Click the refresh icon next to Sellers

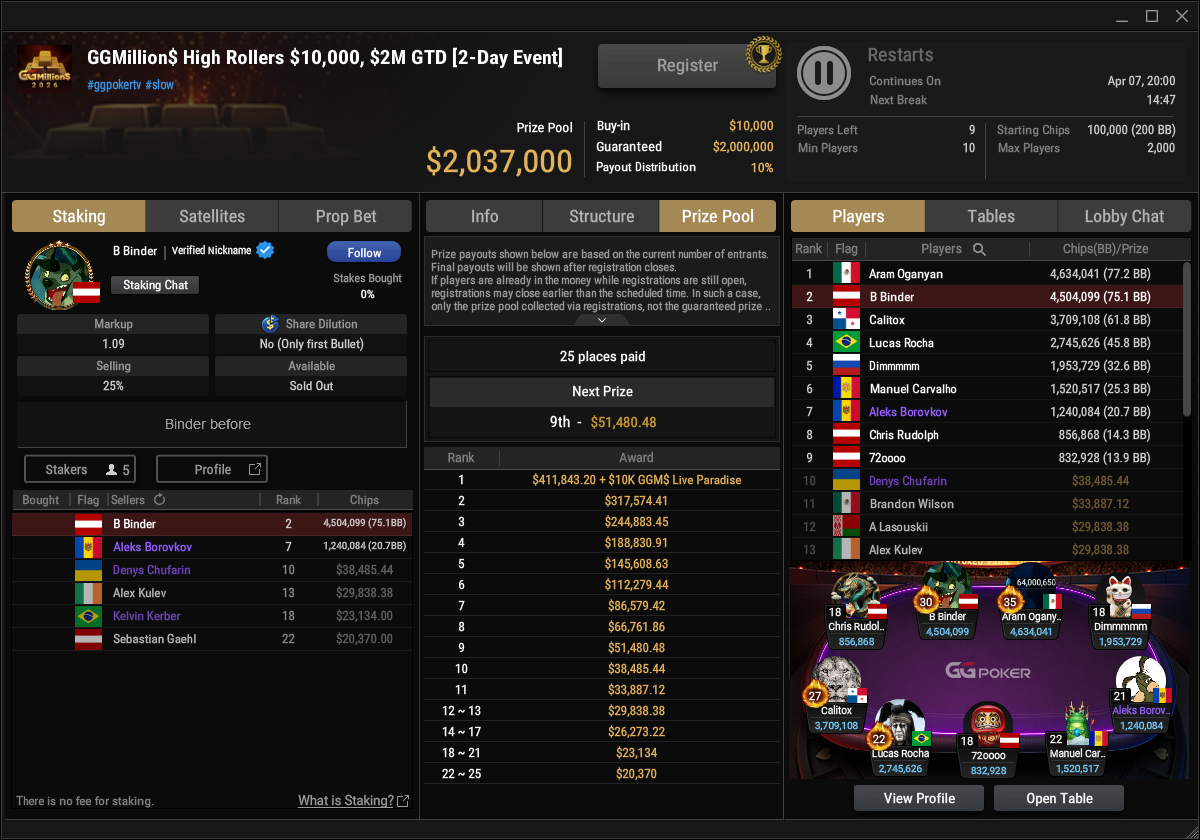(x=159, y=500)
